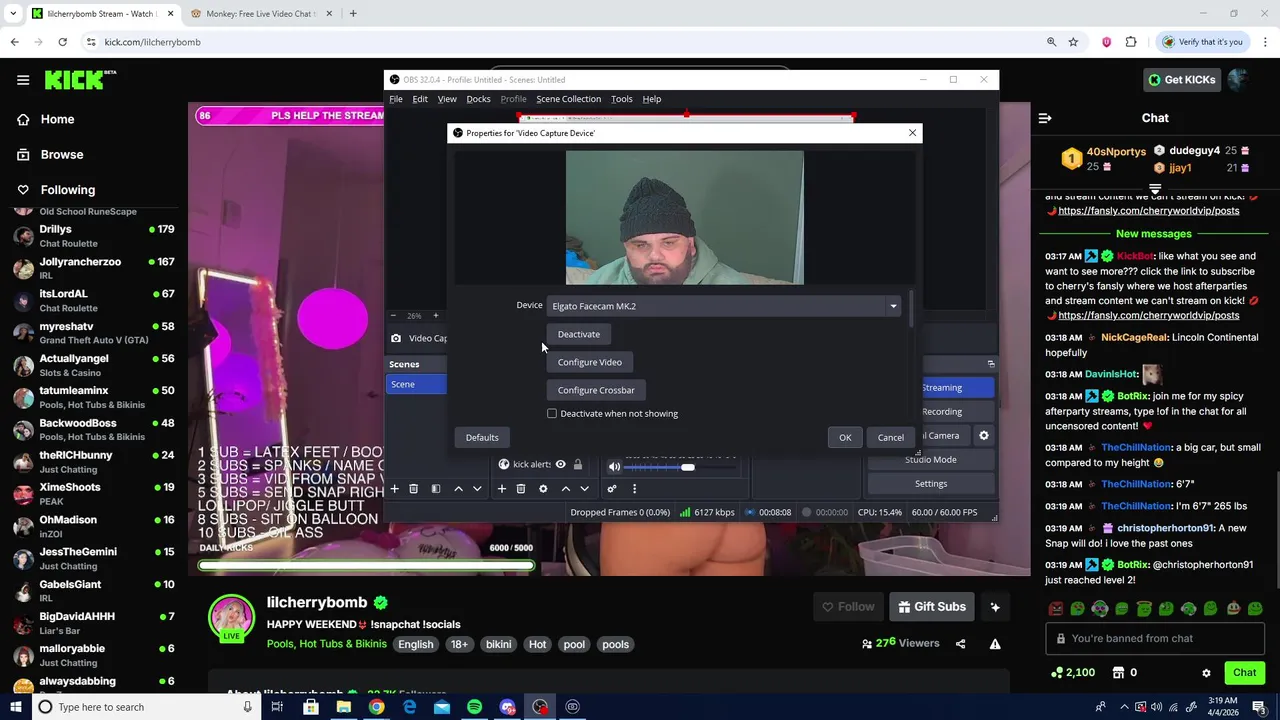The image size is (1280, 720).
Task: Open the OBS Docks menu
Action: (478, 99)
